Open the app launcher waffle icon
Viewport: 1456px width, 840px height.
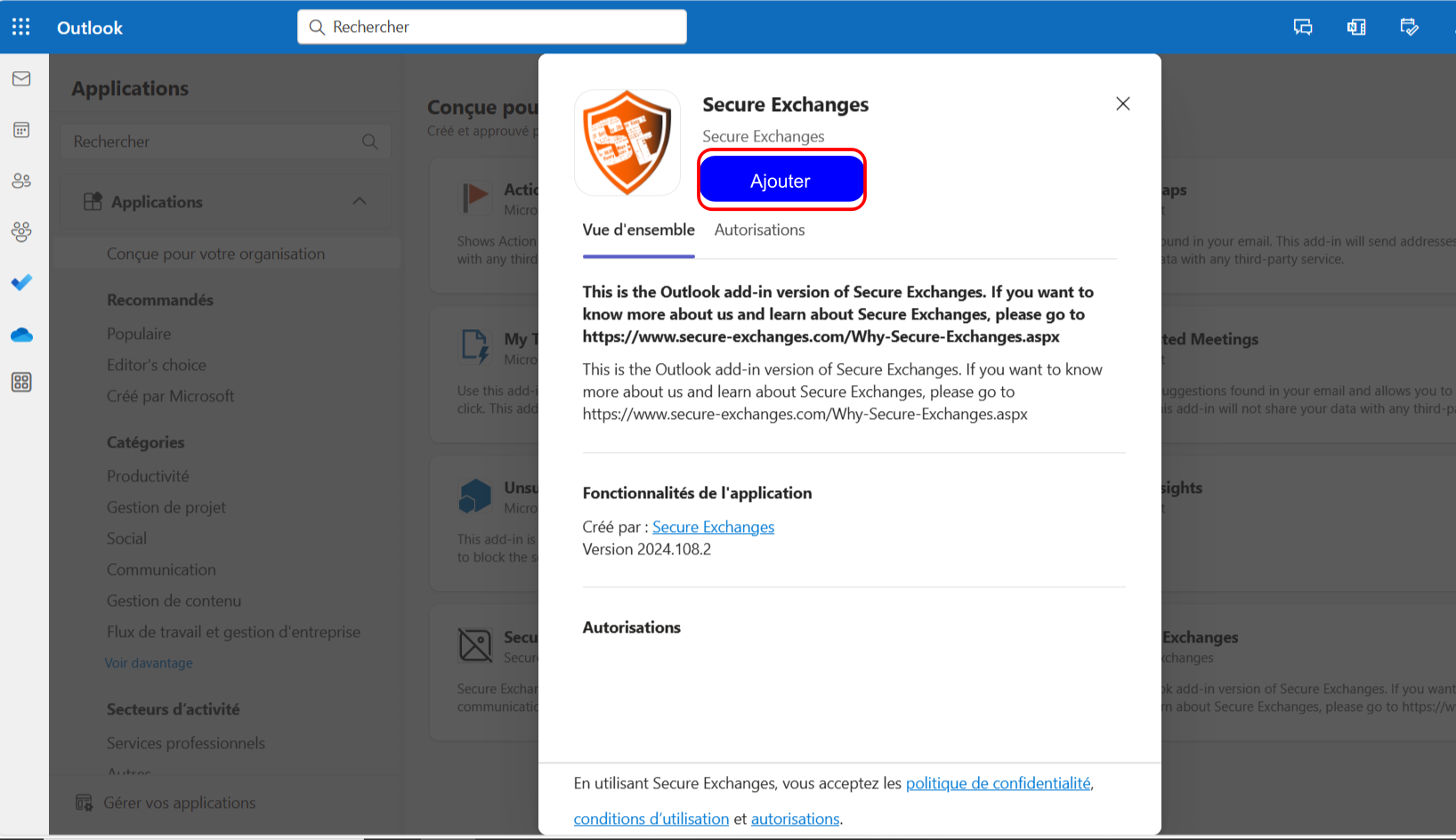pos(21,27)
